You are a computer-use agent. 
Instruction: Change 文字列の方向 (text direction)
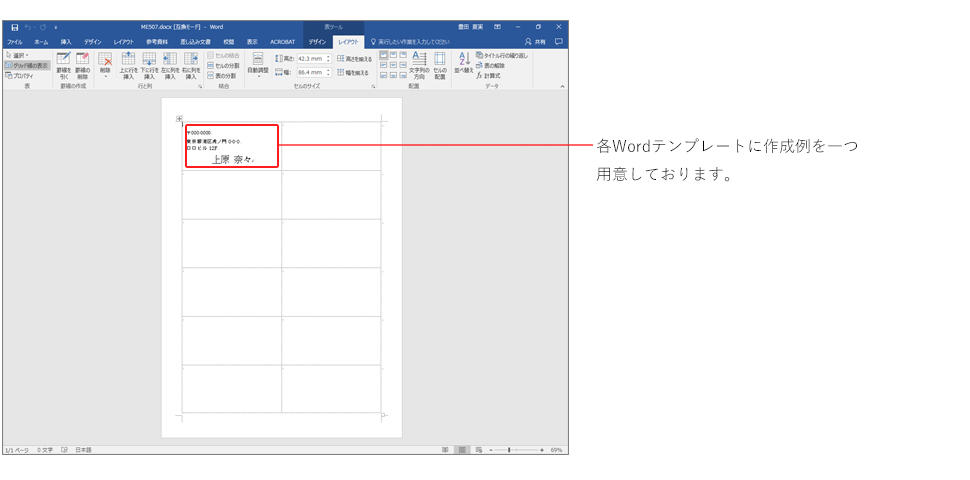pos(419,66)
